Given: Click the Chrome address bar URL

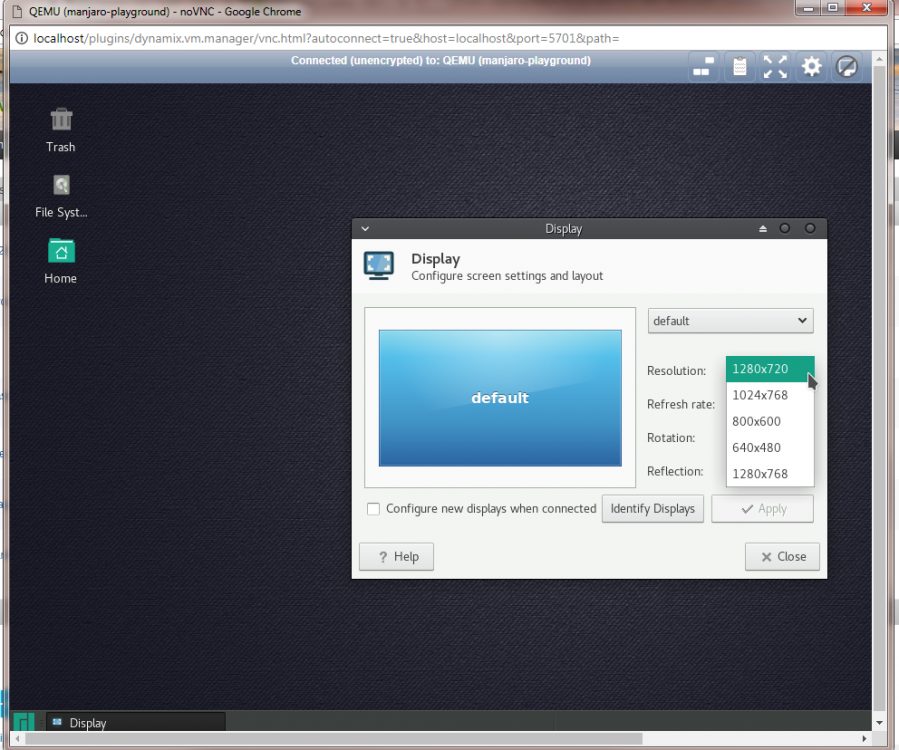Looking at the screenshot, I should pos(326,38).
